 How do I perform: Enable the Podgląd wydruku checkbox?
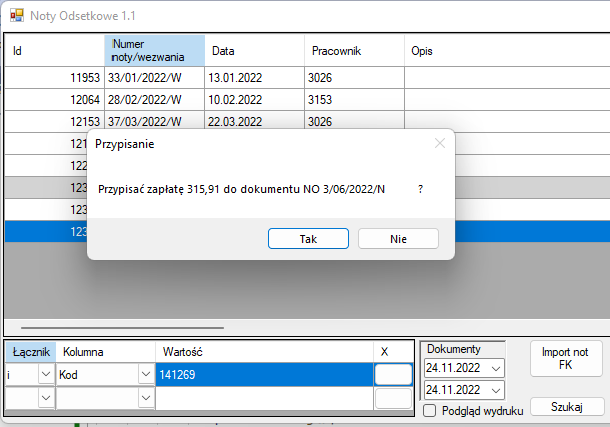tap(429, 410)
